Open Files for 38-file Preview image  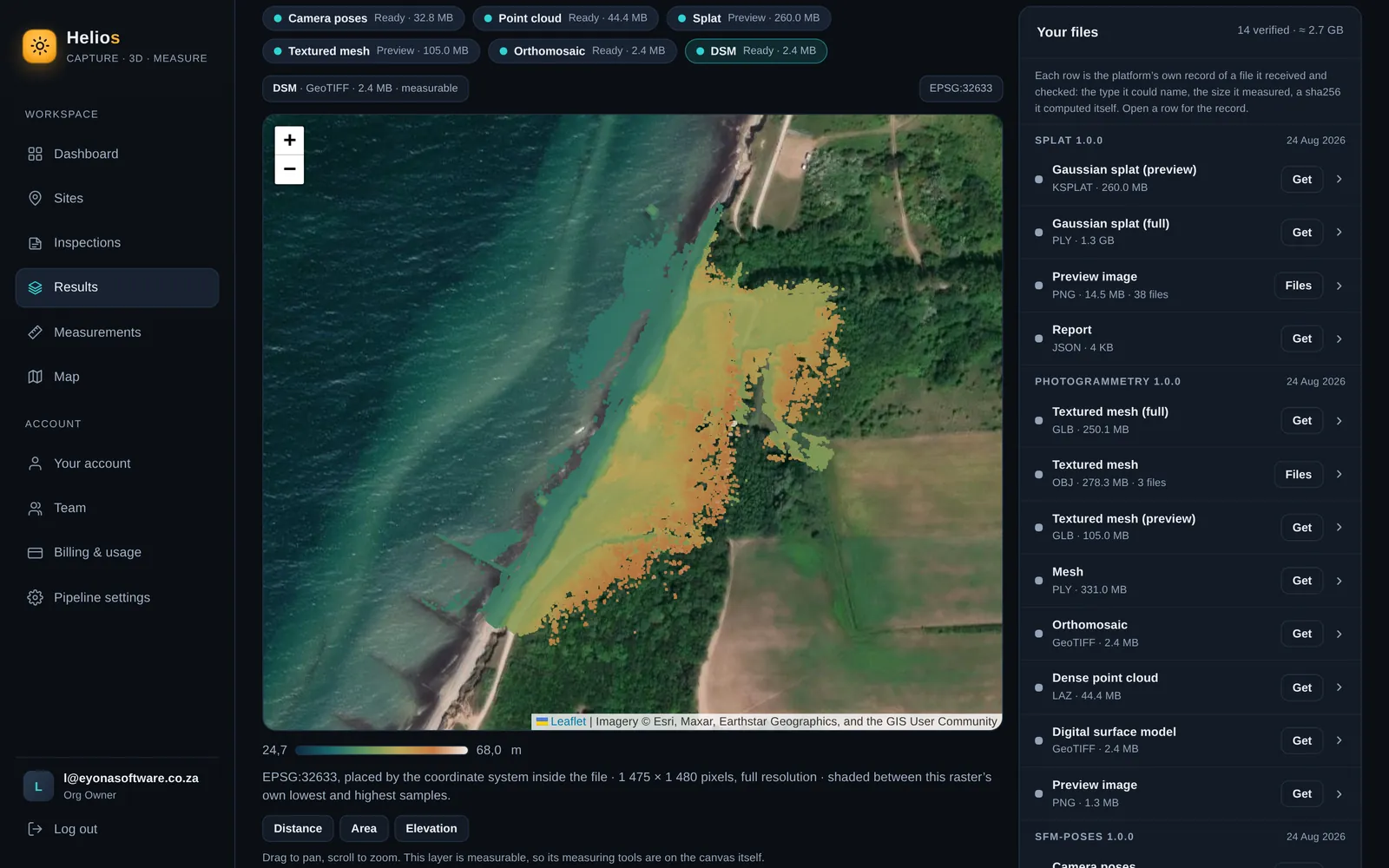pos(1298,286)
